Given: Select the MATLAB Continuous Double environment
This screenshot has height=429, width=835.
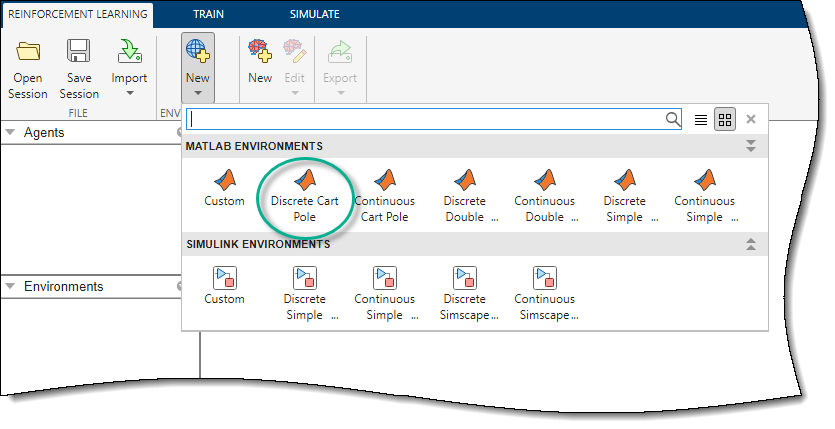Looking at the screenshot, I should tap(545, 196).
